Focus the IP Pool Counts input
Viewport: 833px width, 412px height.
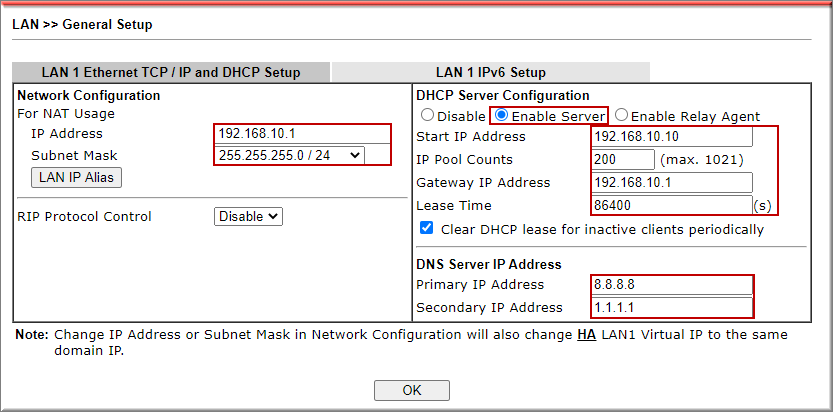click(x=622, y=159)
